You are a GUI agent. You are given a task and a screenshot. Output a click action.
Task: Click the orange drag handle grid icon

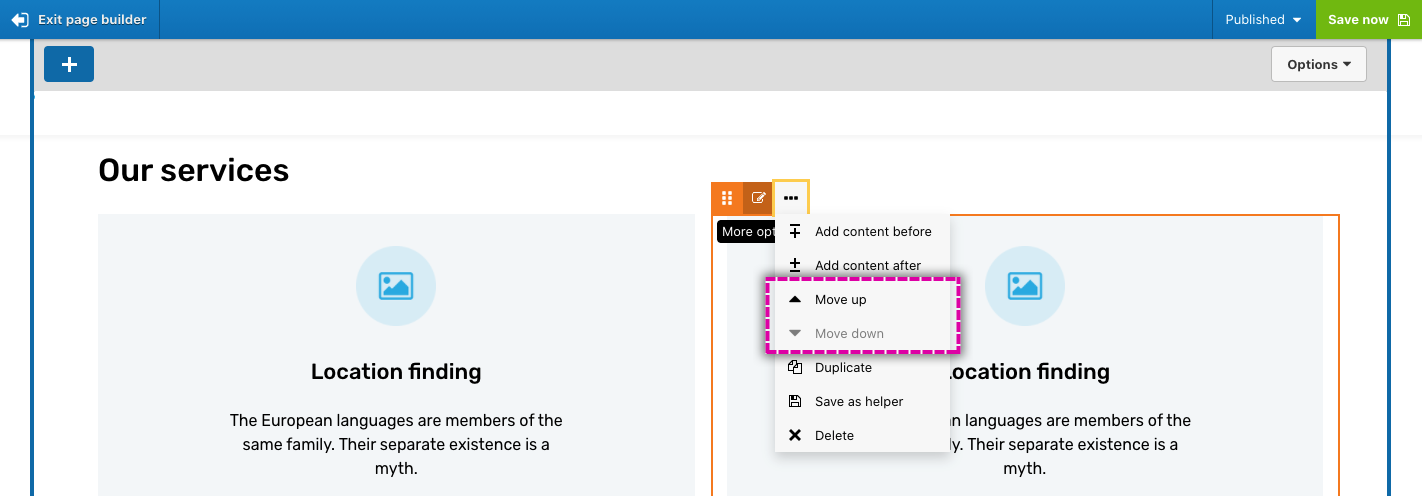point(727,198)
